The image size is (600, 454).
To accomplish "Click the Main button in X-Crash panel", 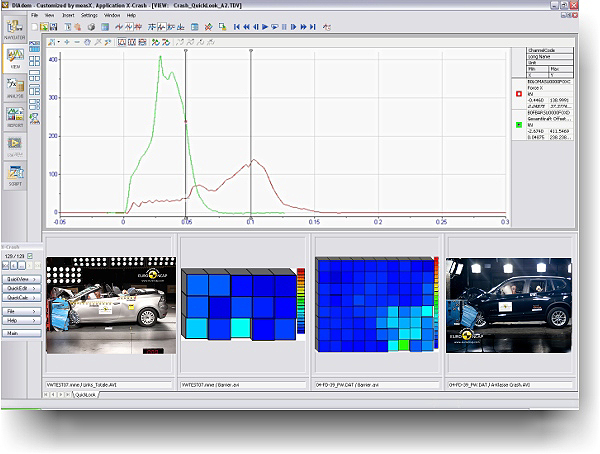I will 22,333.
